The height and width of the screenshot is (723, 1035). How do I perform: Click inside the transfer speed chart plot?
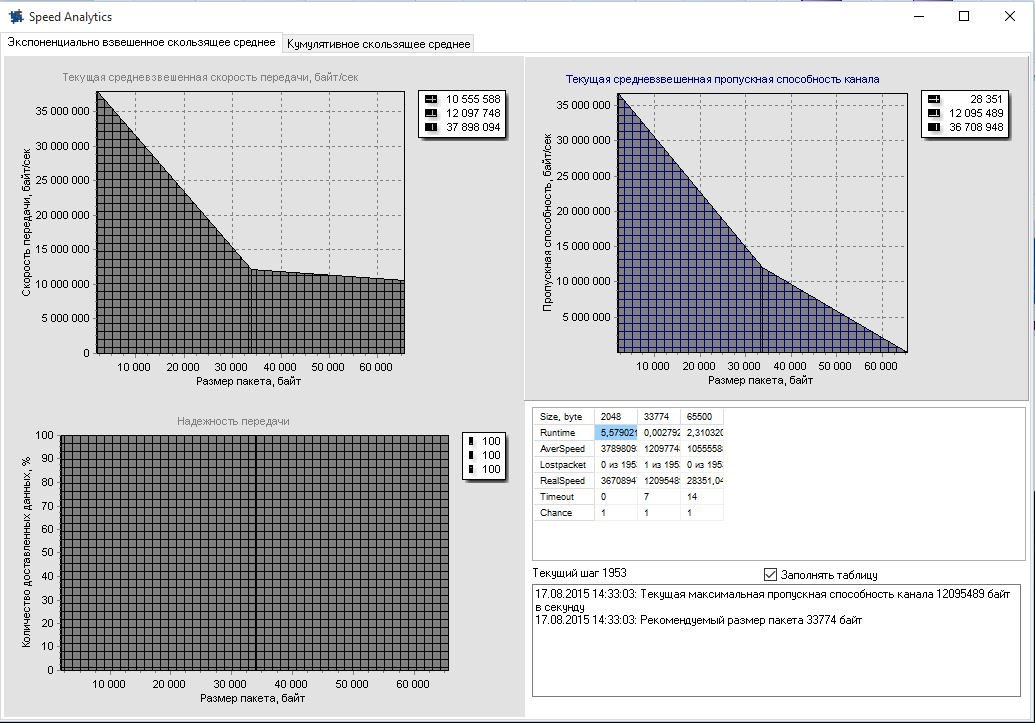click(x=251, y=222)
